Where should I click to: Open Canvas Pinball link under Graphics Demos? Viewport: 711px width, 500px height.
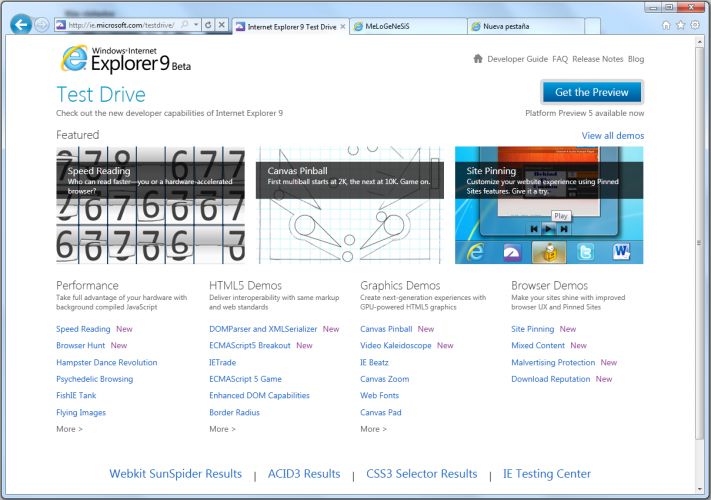tap(386, 329)
